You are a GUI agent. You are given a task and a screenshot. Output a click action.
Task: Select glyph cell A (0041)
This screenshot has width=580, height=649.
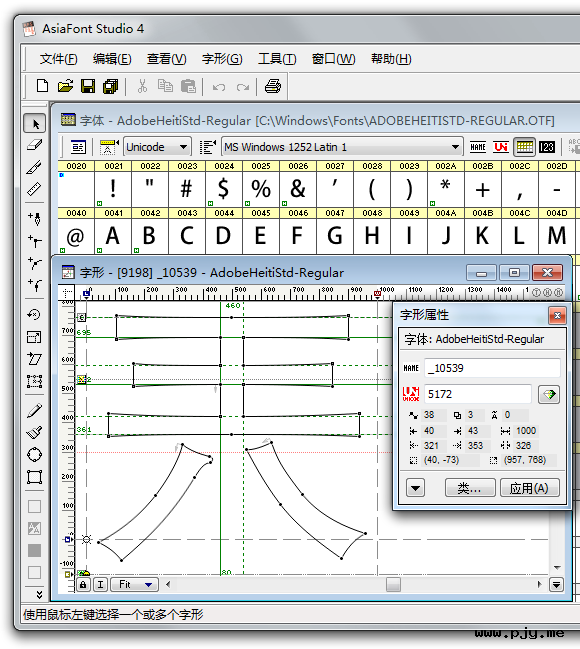coord(113,236)
